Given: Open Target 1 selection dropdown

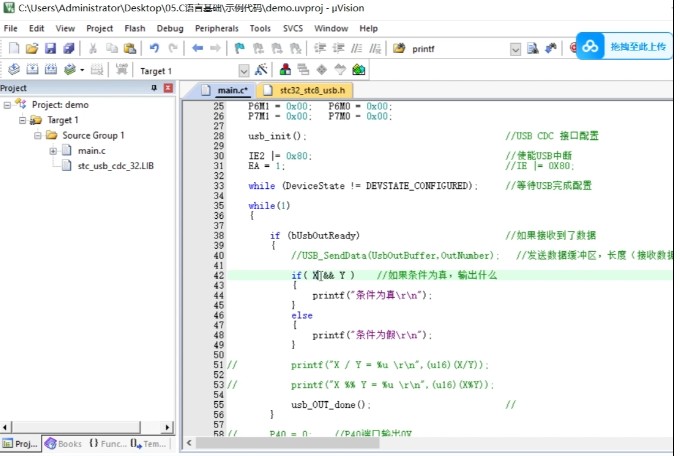Looking at the screenshot, I should click(244, 70).
